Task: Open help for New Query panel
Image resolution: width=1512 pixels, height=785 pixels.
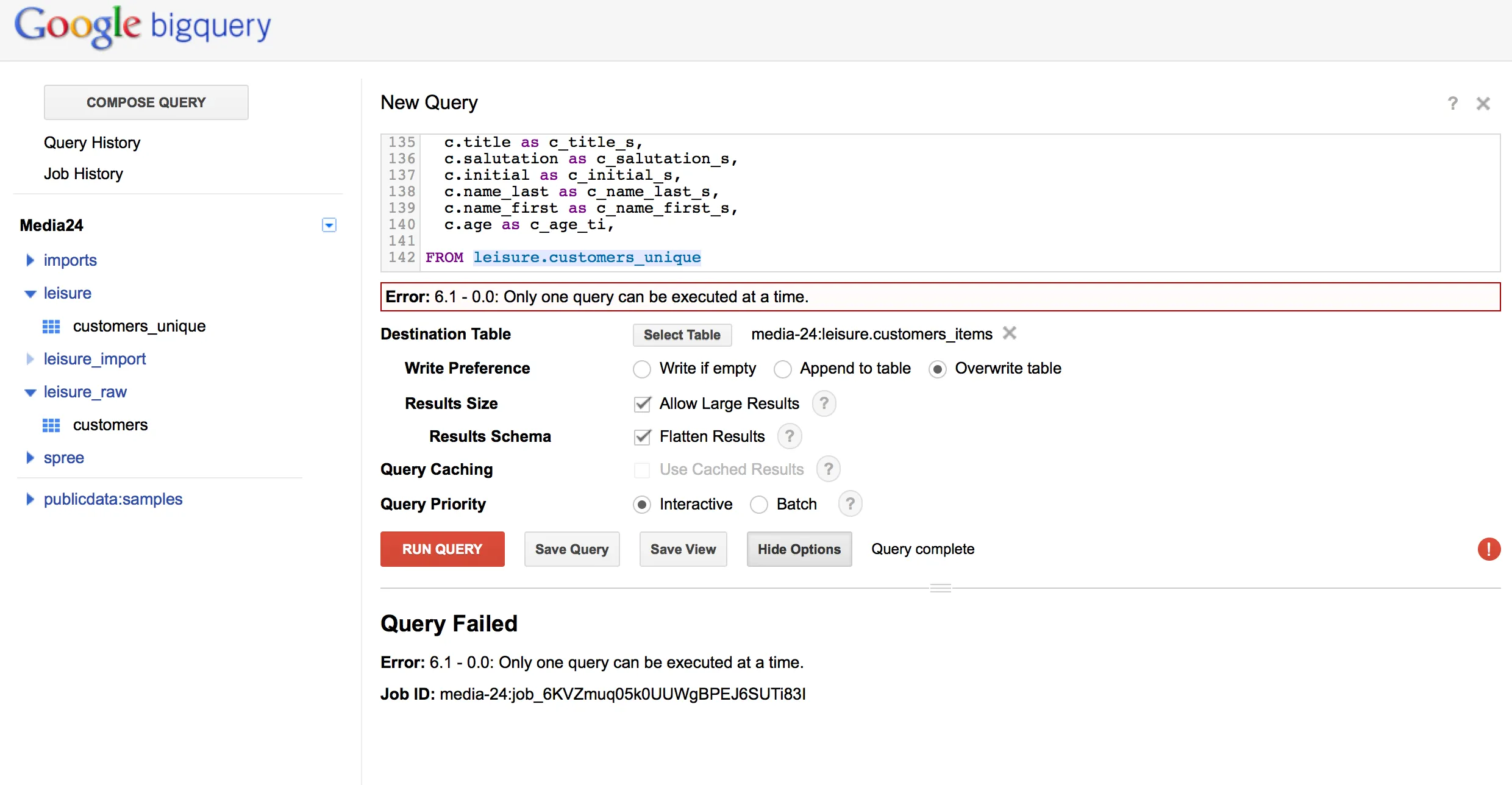Action: (x=1453, y=104)
